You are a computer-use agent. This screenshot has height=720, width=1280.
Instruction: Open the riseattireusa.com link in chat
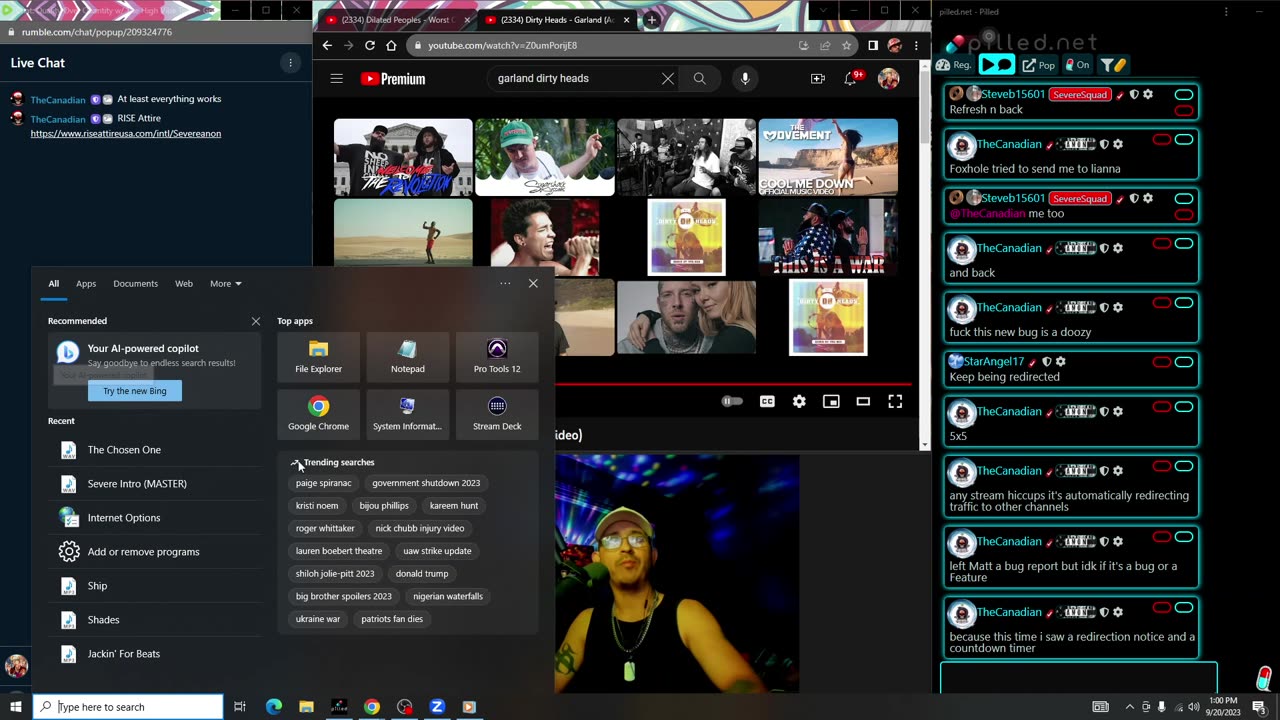tap(126, 133)
